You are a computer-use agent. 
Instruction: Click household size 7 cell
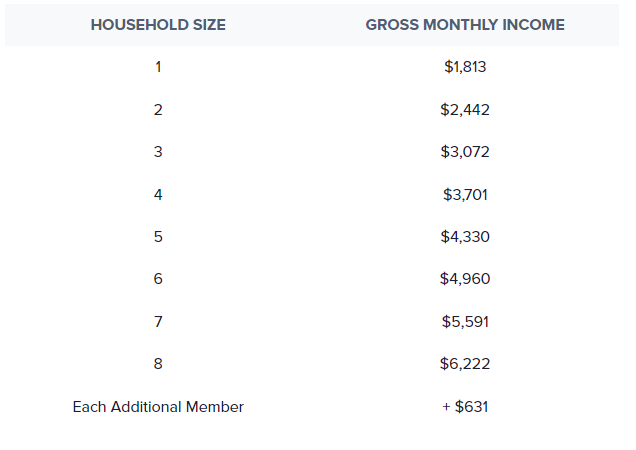[158, 322]
